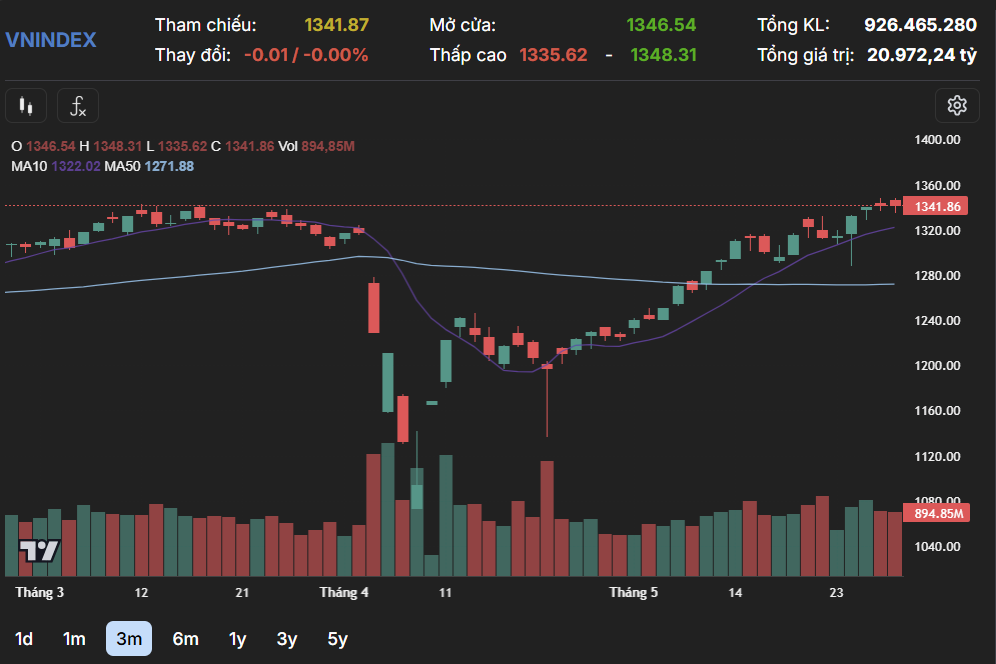Click the legend open value 1346.54

[51, 146]
